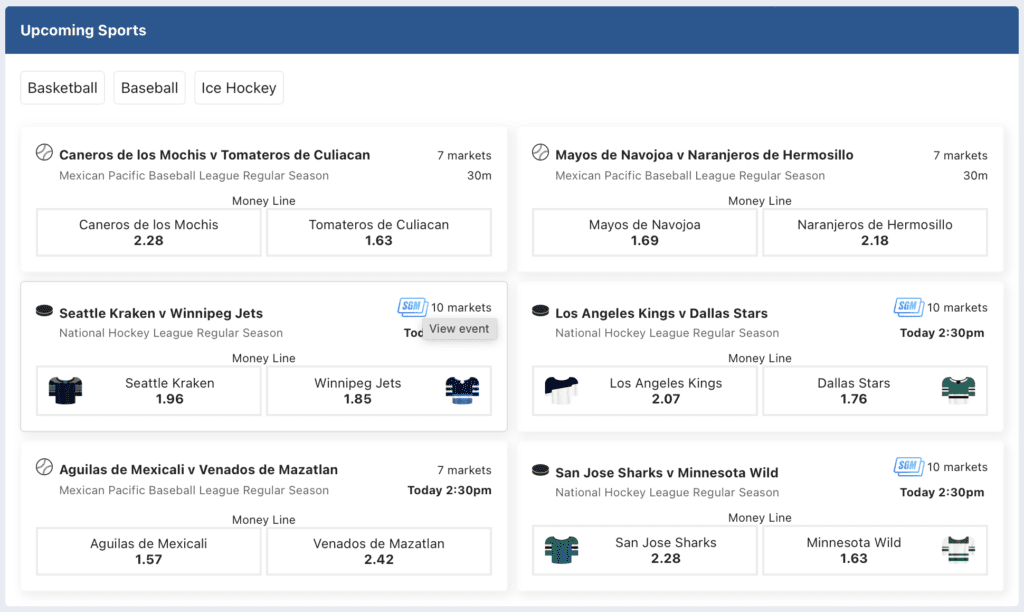Bet on Tomateros de Culiacan at 1.63
The image size is (1024, 612).
click(379, 233)
